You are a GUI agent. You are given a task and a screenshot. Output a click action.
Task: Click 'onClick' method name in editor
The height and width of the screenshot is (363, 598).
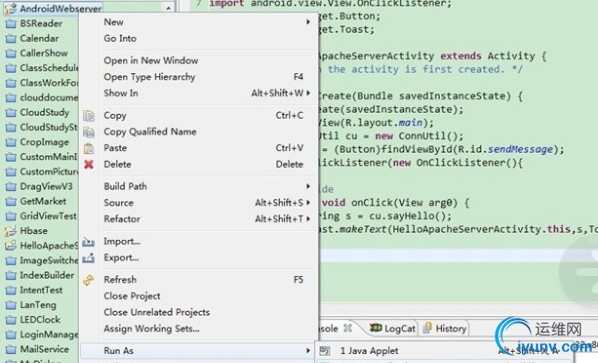(x=372, y=203)
